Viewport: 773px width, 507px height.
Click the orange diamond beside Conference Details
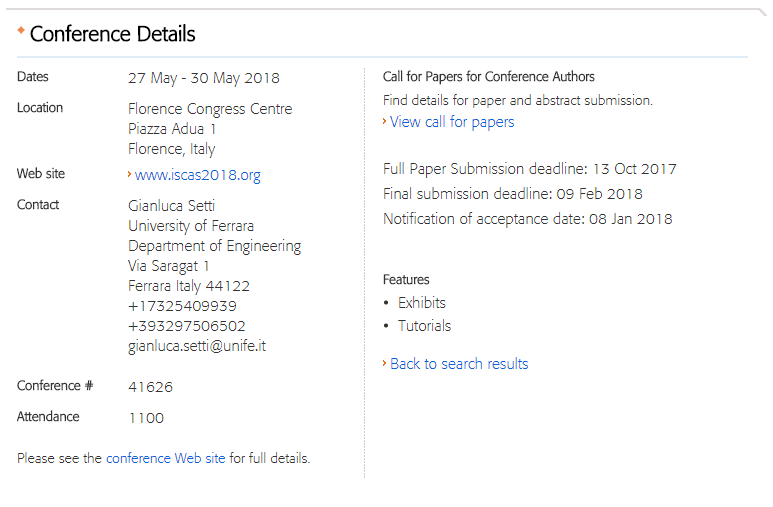coord(21,31)
